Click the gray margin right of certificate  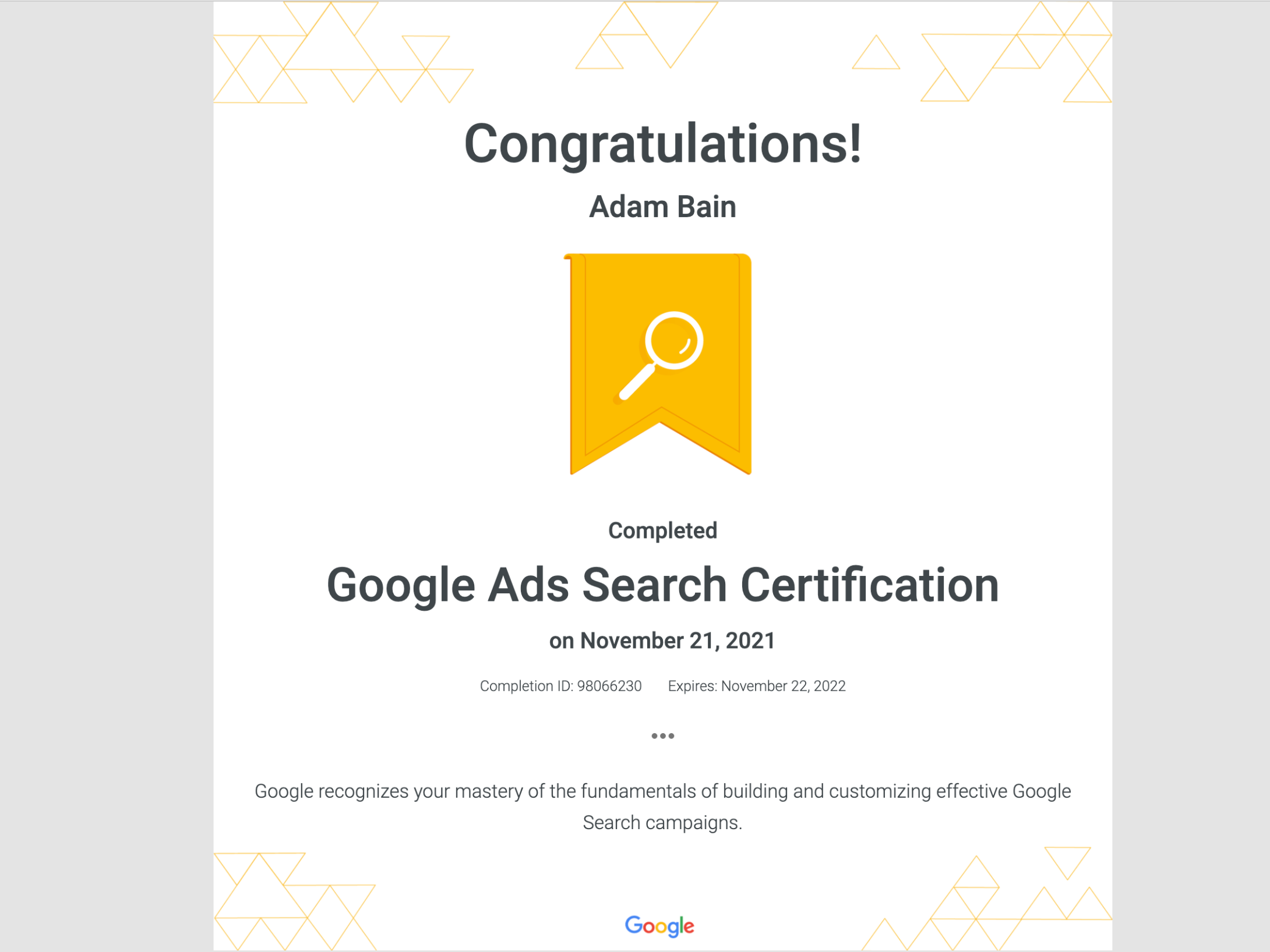point(1191,476)
